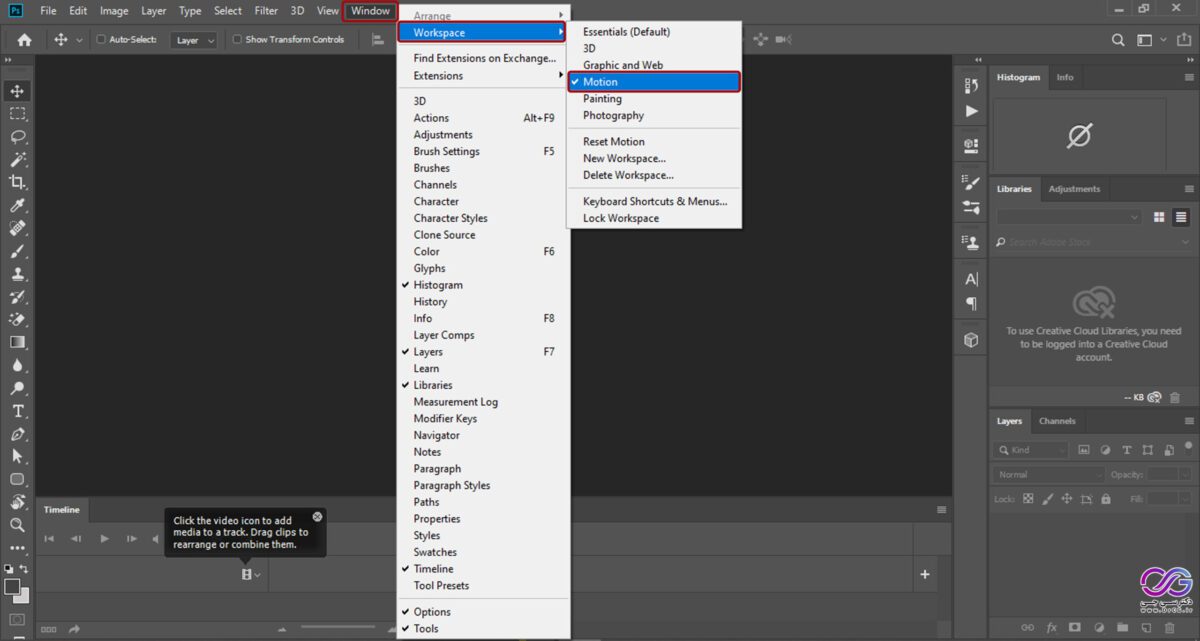The image size is (1200, 641).
Task: Click the Timeline play button
Action: tap(104, 539)
